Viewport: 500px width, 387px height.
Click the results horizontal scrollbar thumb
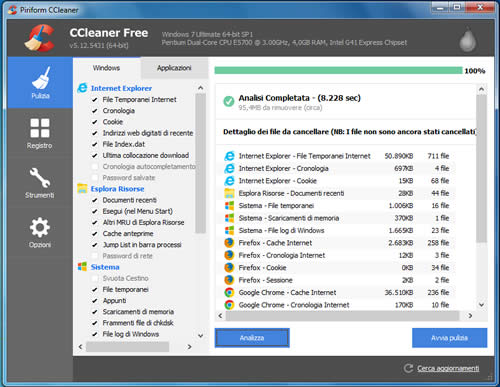point(342,315)
